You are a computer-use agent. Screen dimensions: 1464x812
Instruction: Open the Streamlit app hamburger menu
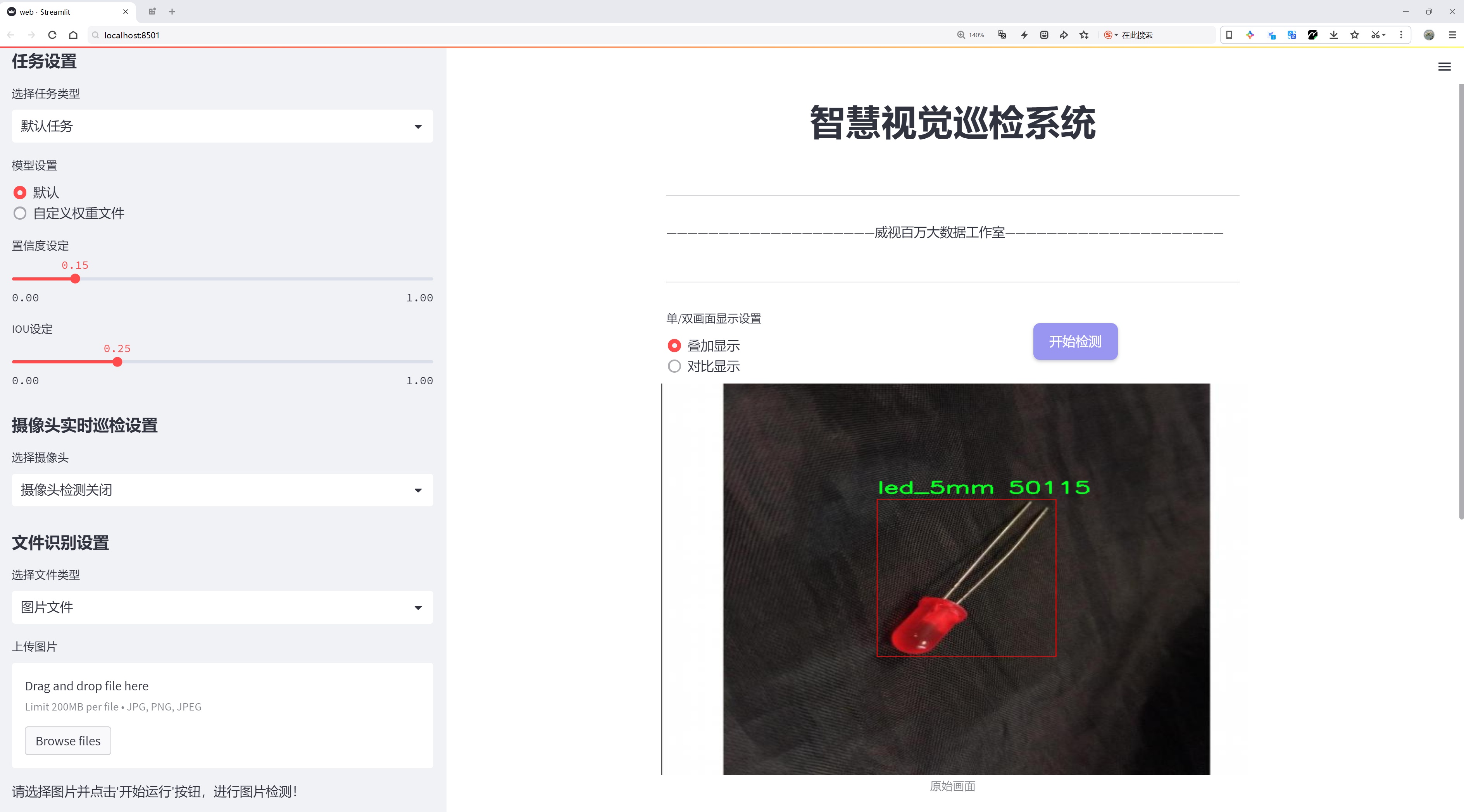coord(1444,67)
